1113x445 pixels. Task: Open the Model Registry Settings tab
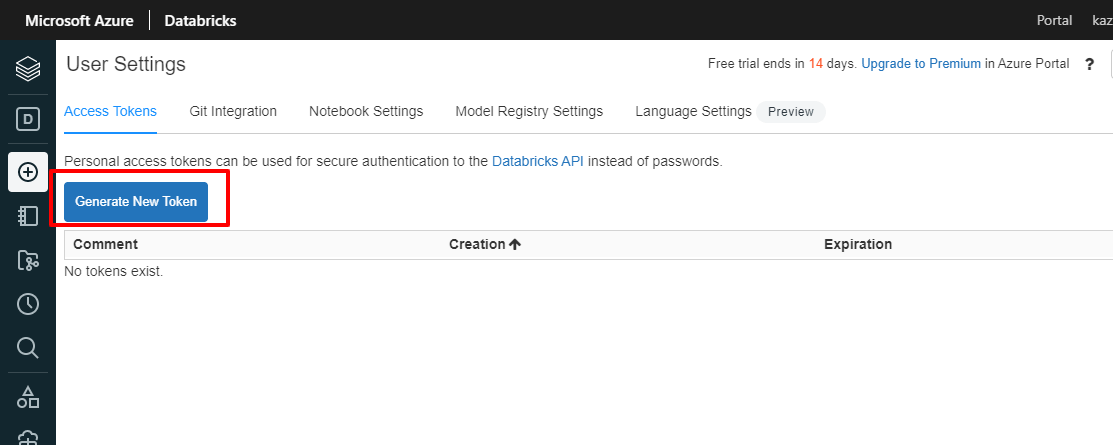tap(529, 111)
